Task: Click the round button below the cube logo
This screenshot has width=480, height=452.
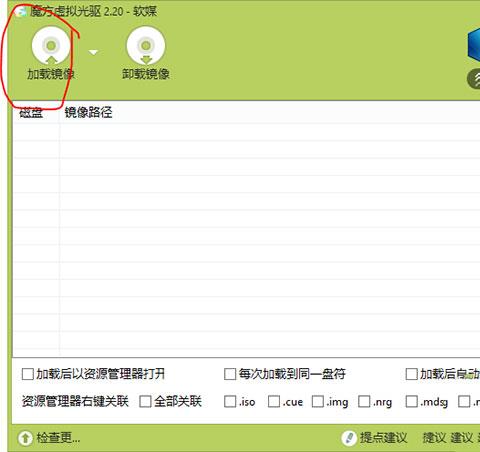Action: (x=474, y=79)
